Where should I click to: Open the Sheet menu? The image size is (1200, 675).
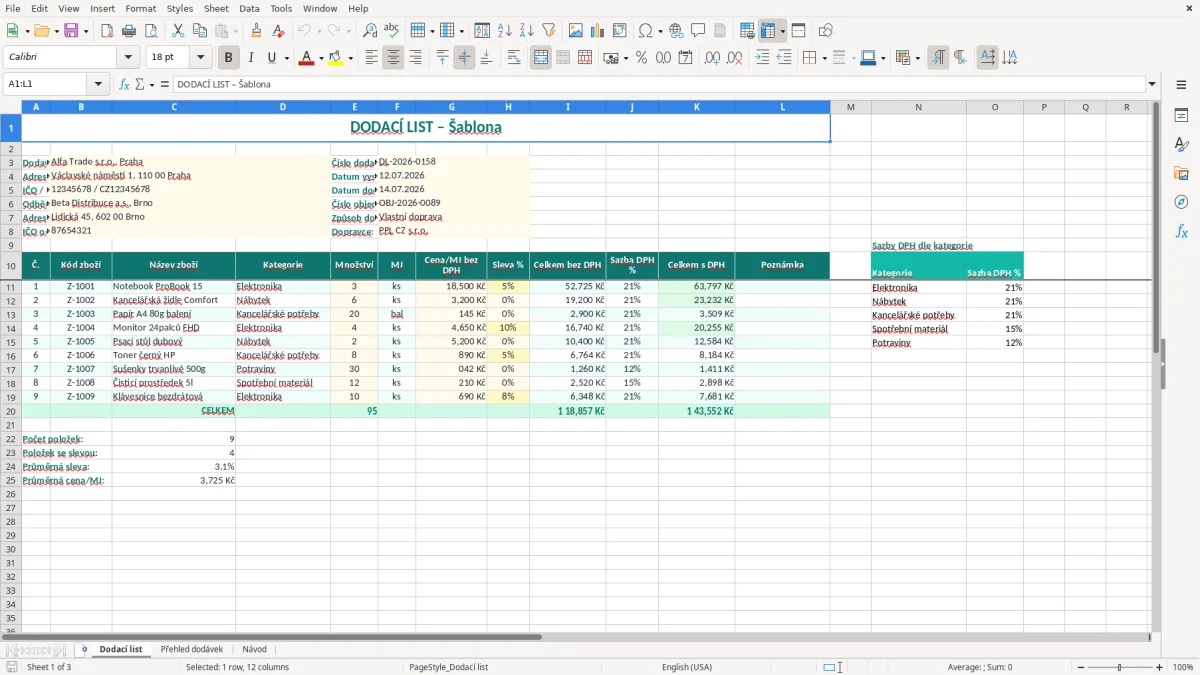click(216, 8)
